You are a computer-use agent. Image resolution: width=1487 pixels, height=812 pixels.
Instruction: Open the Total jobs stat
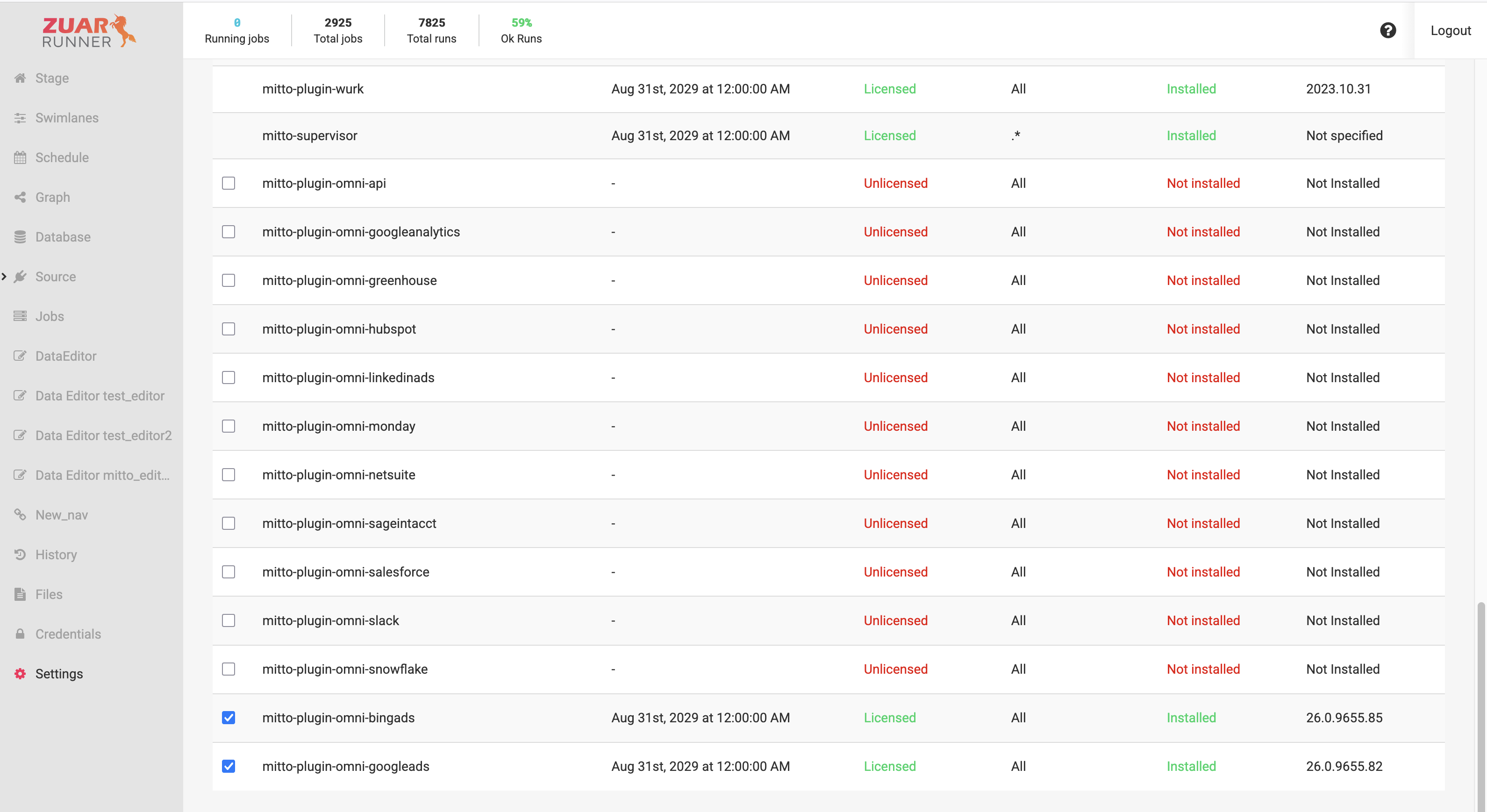[338, 30]
